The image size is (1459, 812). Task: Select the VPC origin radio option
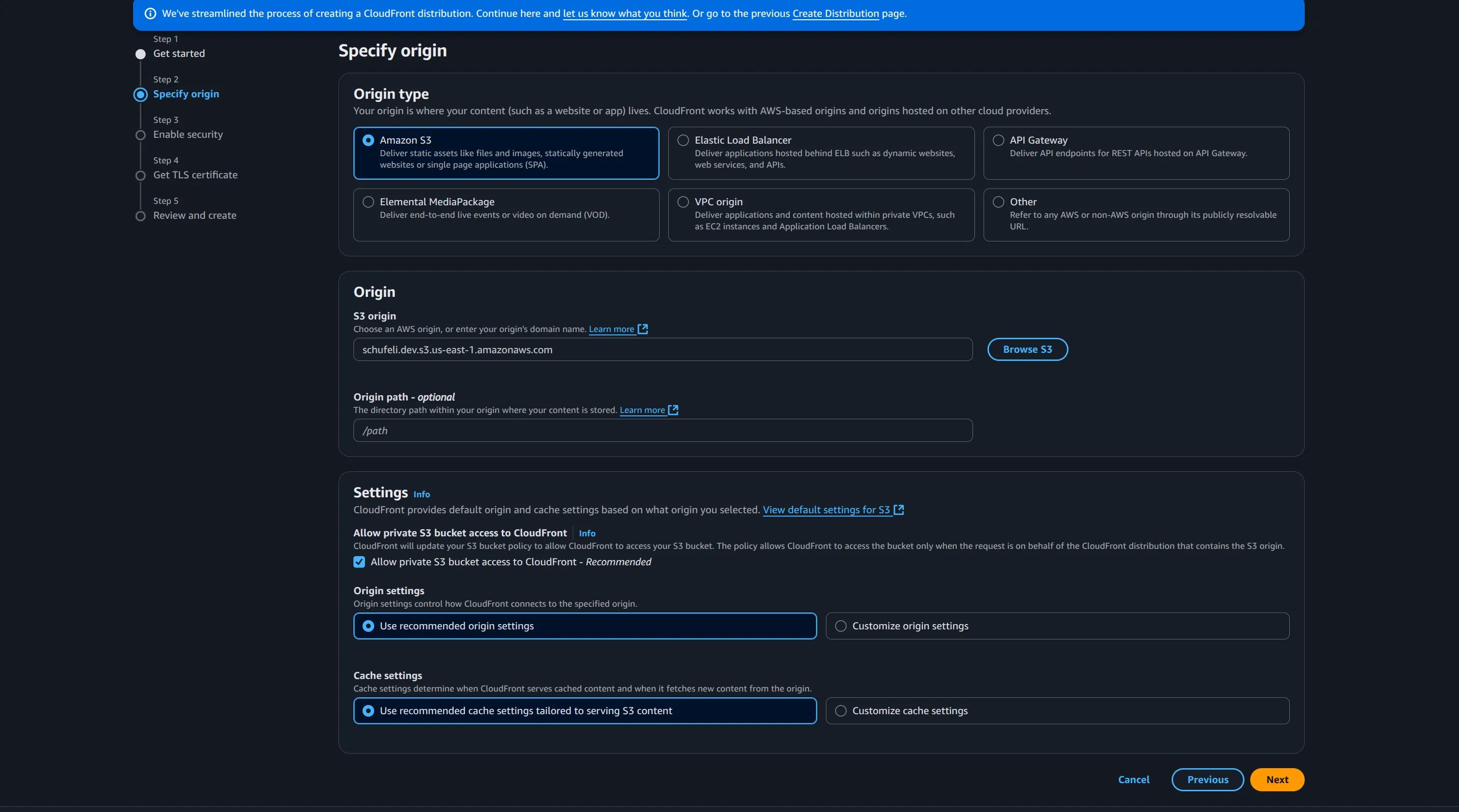(x=683, y=201)
